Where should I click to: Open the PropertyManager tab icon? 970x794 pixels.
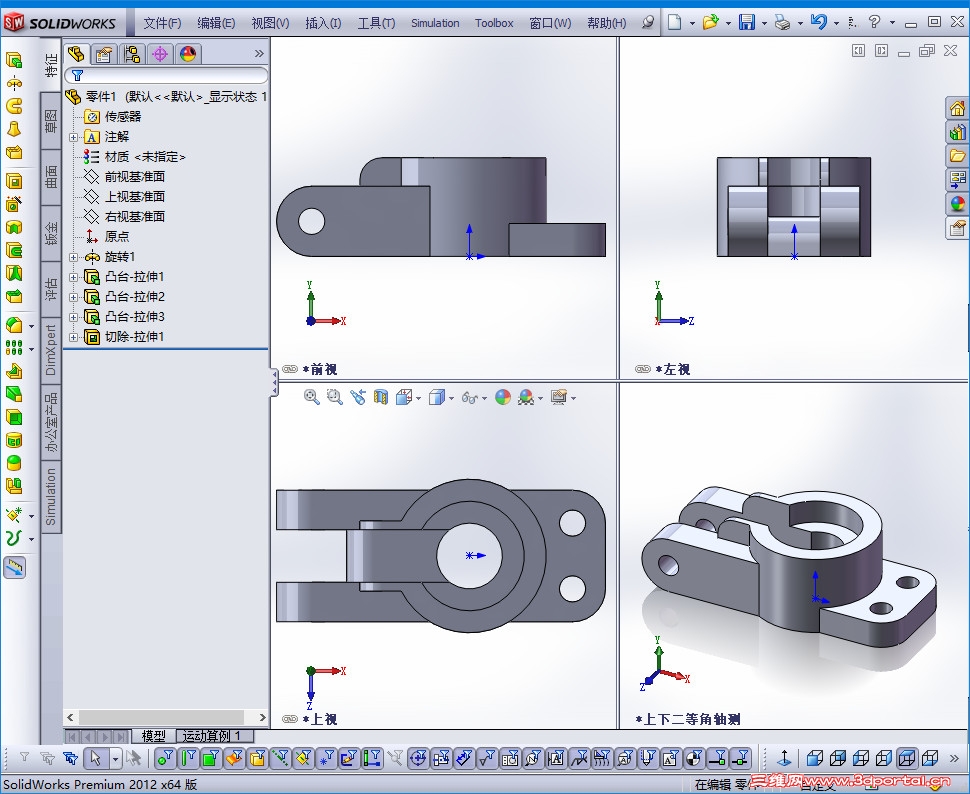(x=103, y=54)
